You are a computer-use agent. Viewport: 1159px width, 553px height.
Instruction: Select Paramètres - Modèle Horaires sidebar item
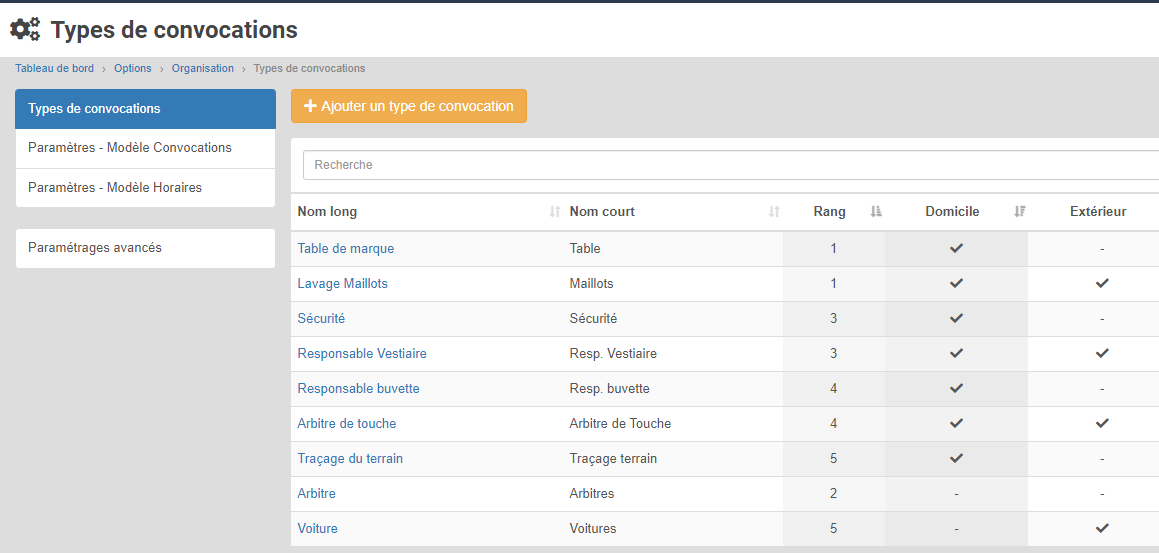coord(115,188)
